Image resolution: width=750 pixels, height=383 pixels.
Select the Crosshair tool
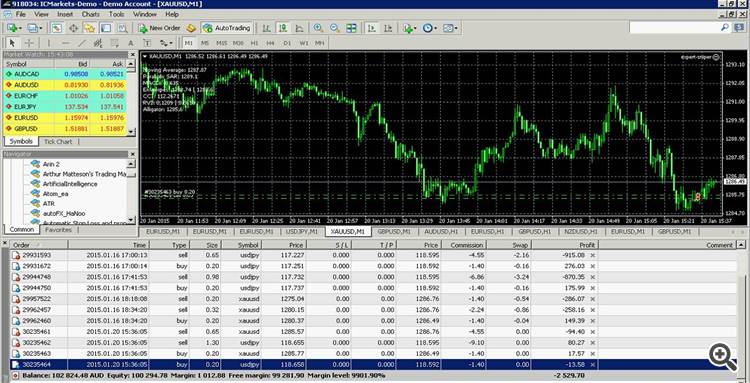point(29,43)
